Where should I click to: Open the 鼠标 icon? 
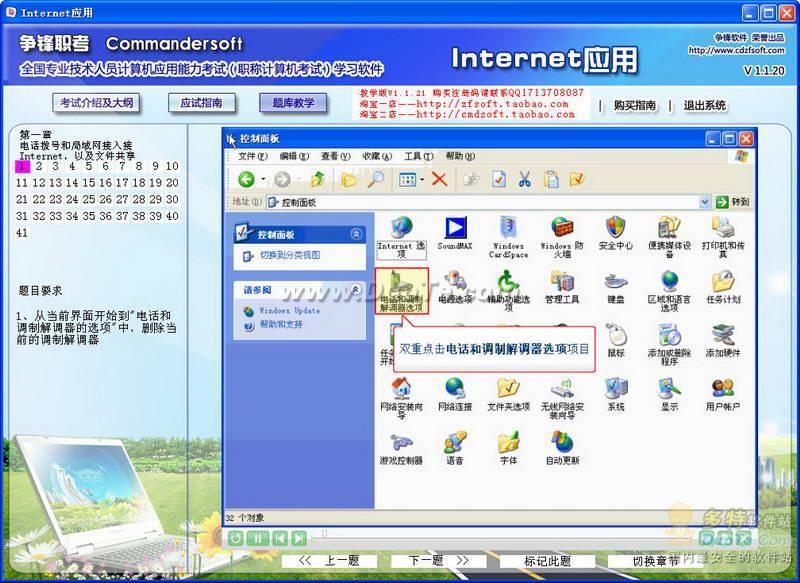[x=616, y=341]
